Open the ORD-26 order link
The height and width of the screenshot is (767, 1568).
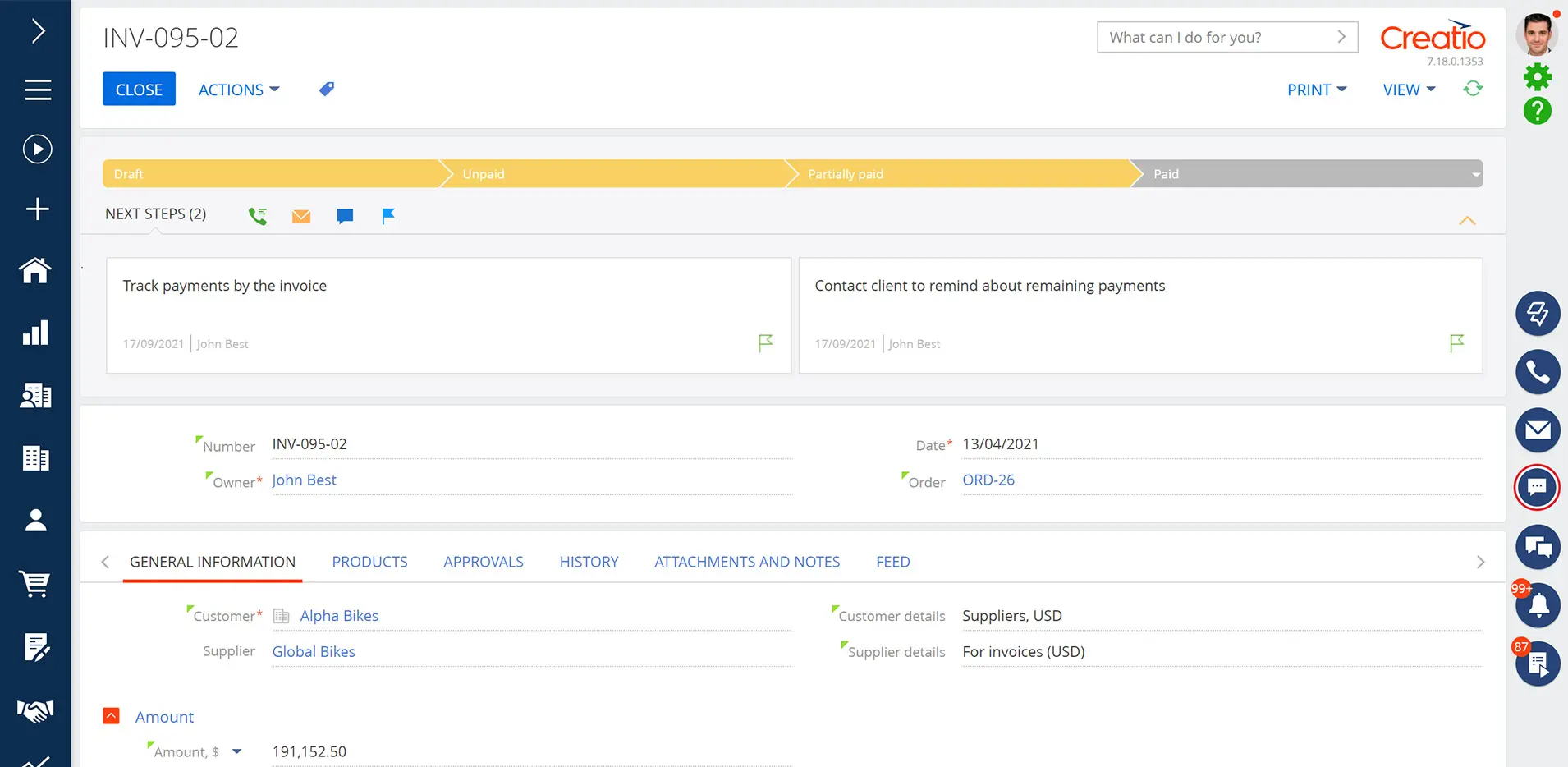tap(988, 480)
